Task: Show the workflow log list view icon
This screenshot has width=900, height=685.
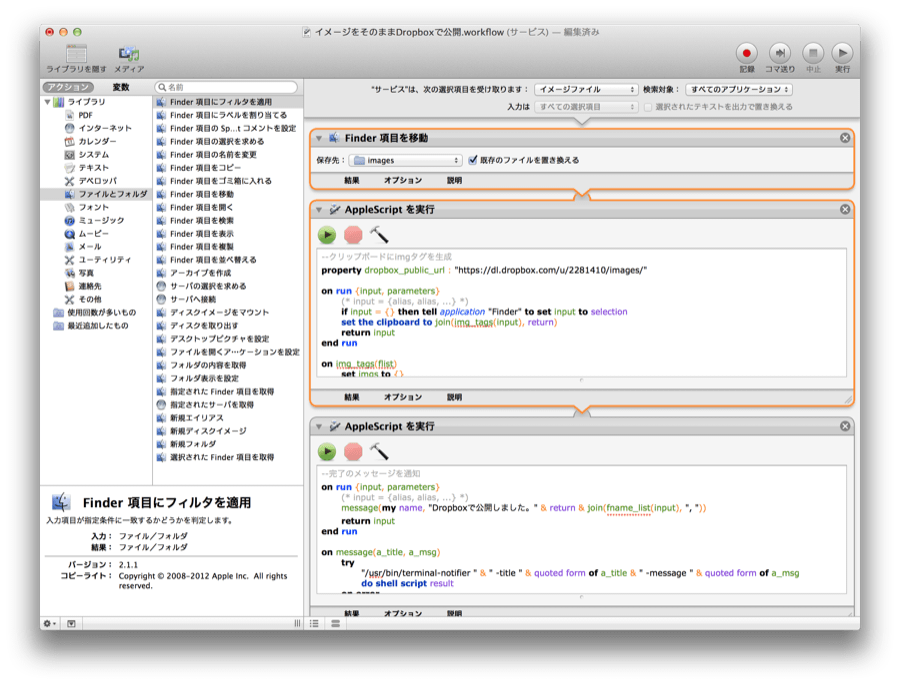Action: point(315,624)
